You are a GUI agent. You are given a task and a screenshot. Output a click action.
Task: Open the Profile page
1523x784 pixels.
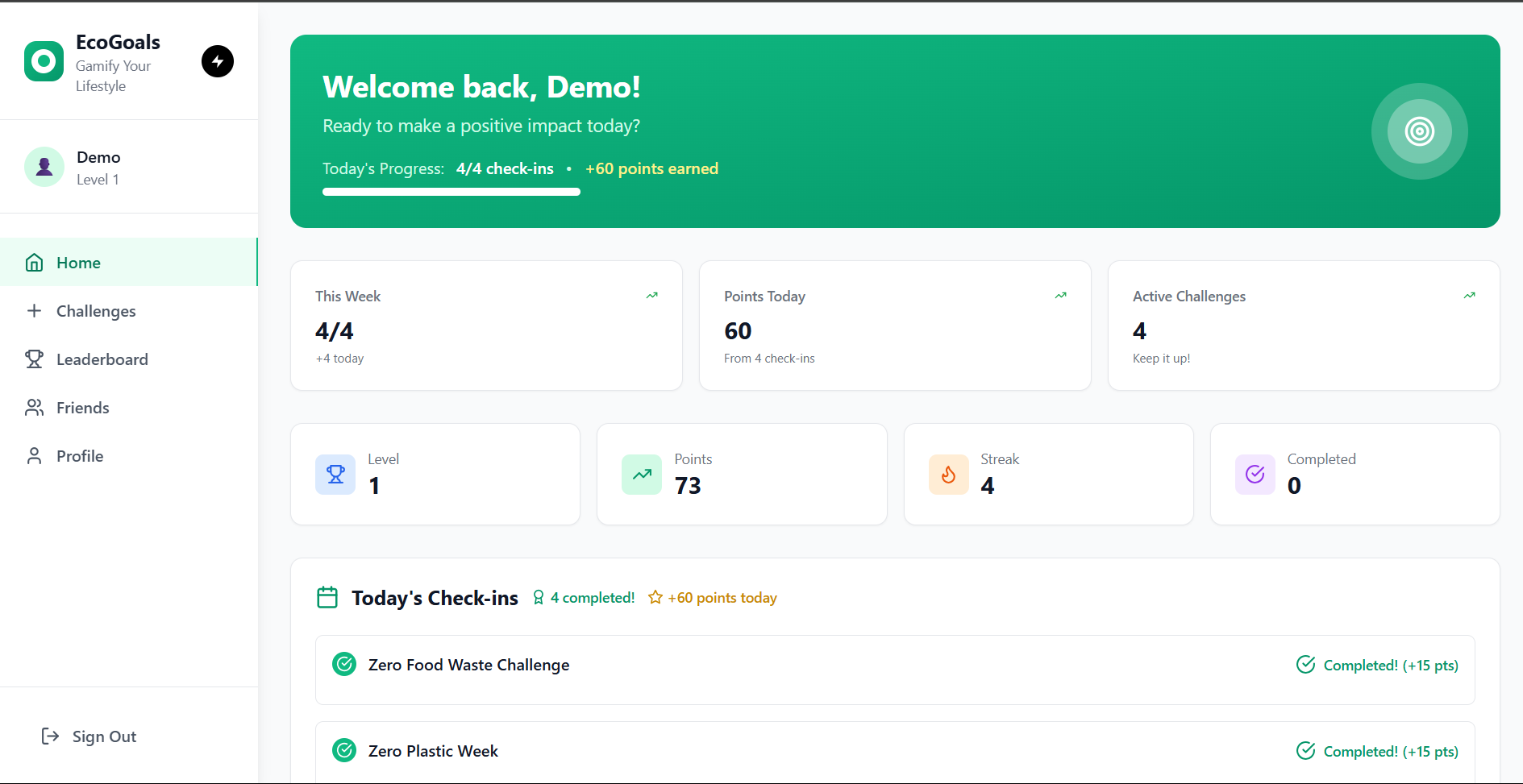129,455
